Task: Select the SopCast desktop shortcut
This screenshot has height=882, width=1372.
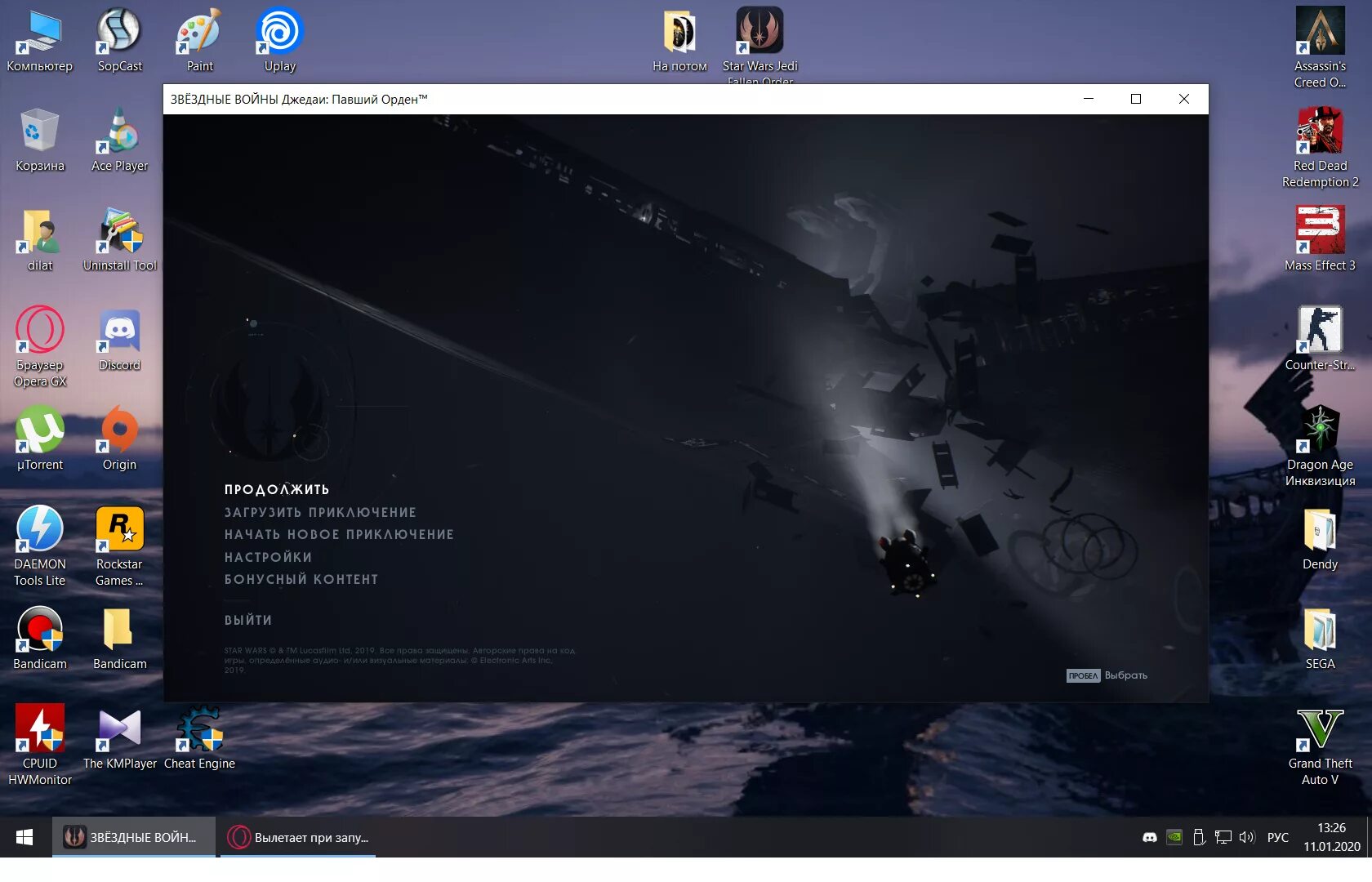Action: [119, 41]
